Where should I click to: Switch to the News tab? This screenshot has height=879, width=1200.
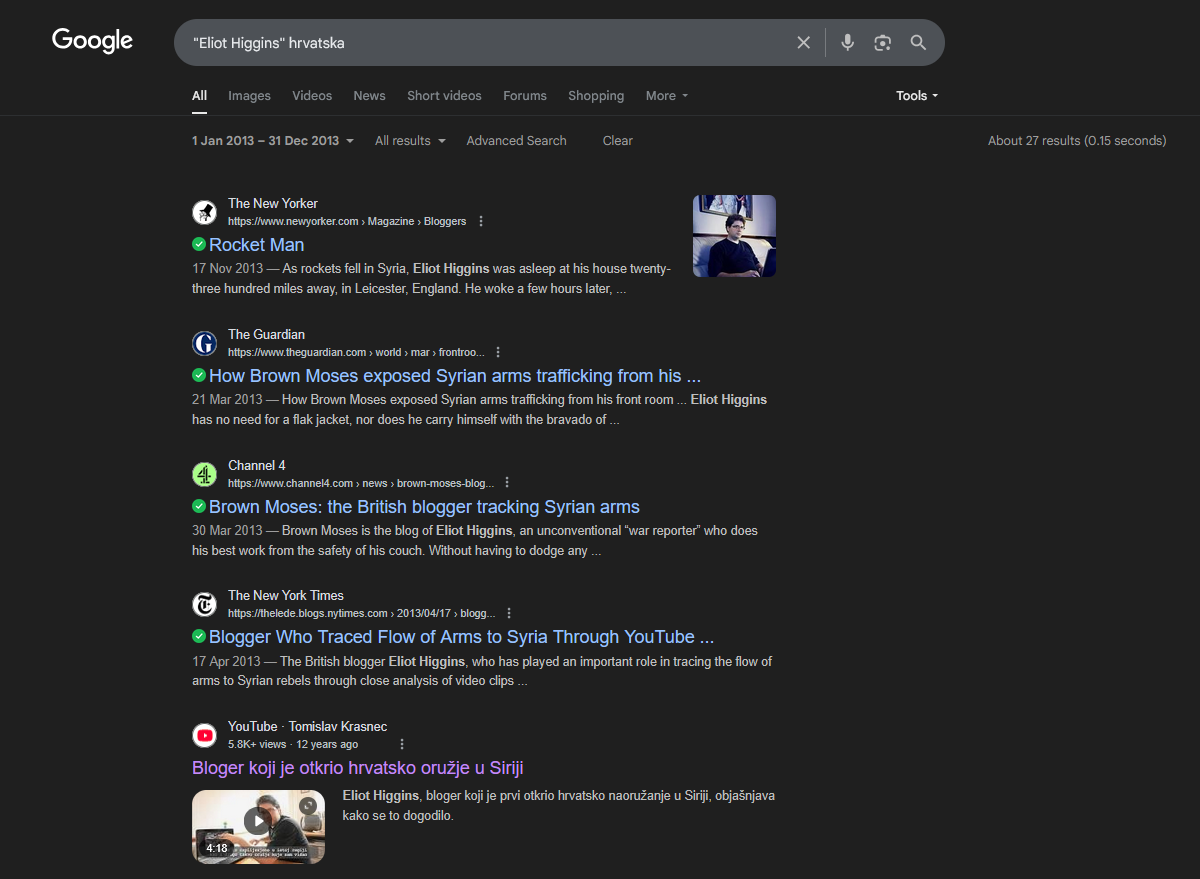369,96
